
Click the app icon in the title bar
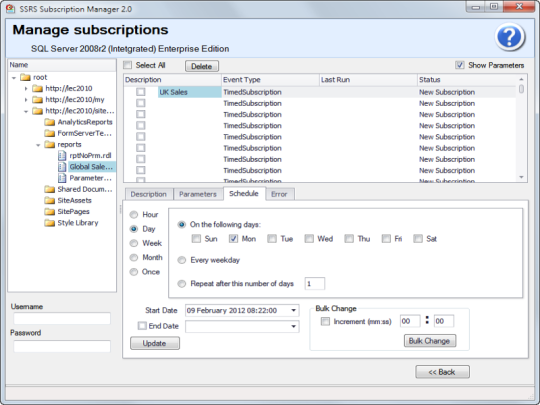click(x=10, y=8)
